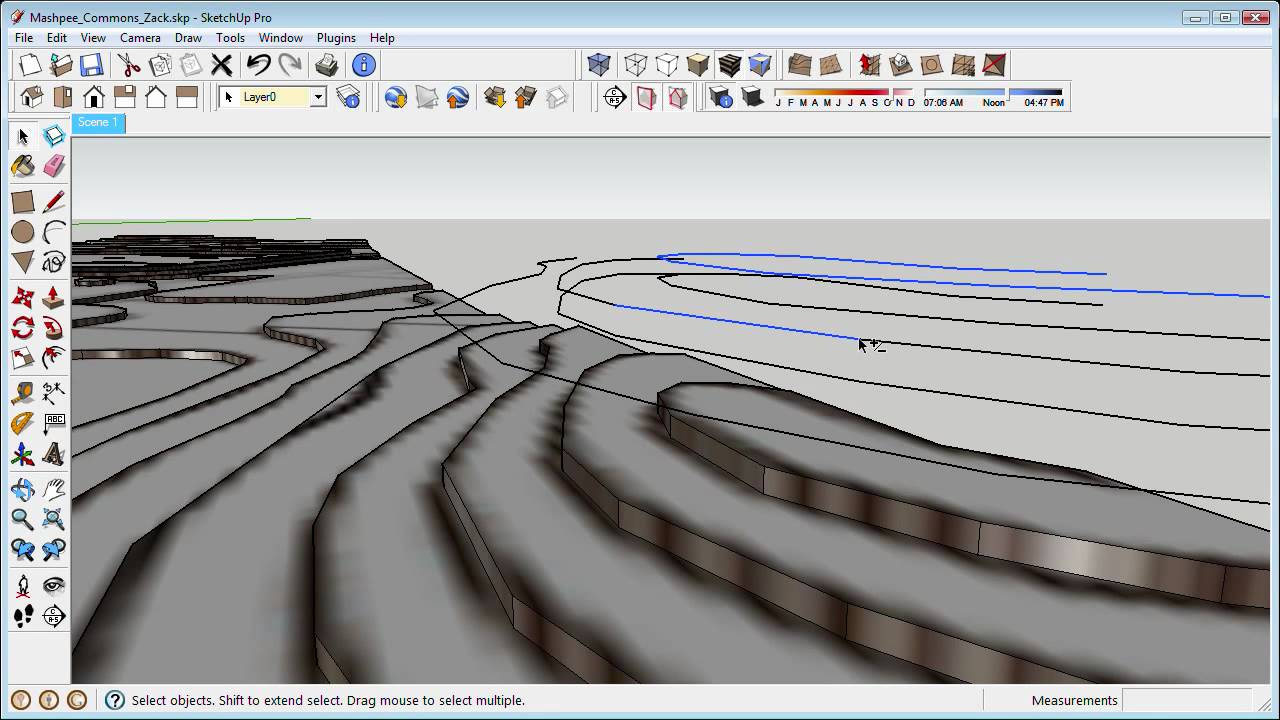Select the Position Camera tool
This screenshot has height=720, width=1280.
click(23, 585)
